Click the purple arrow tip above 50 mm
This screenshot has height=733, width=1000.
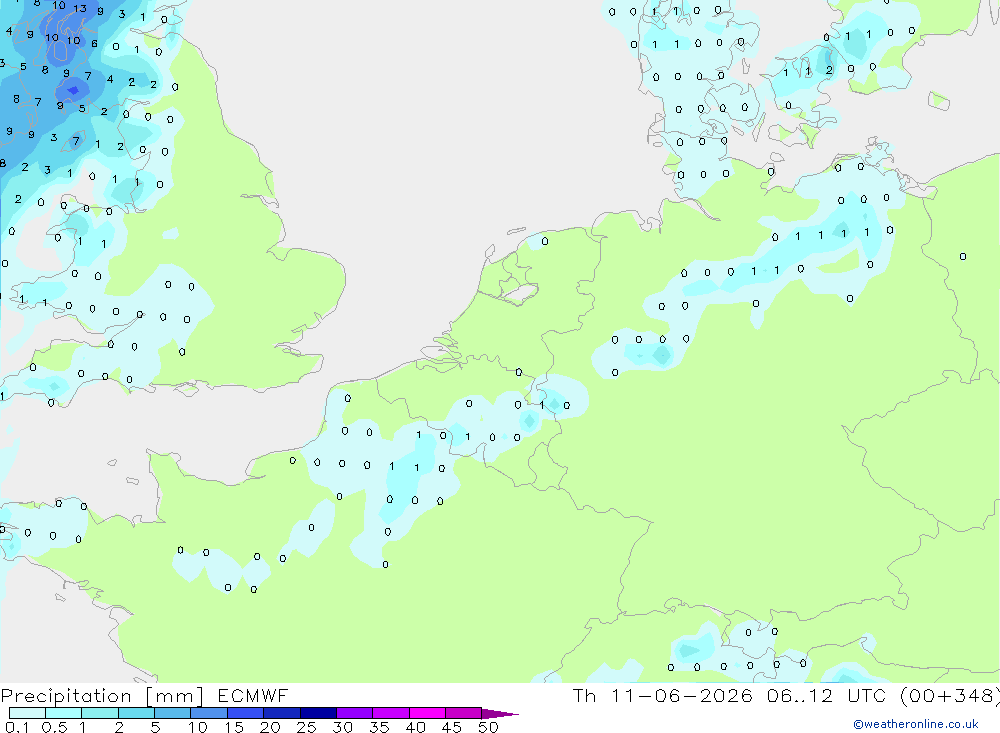[x=500, y=713]
